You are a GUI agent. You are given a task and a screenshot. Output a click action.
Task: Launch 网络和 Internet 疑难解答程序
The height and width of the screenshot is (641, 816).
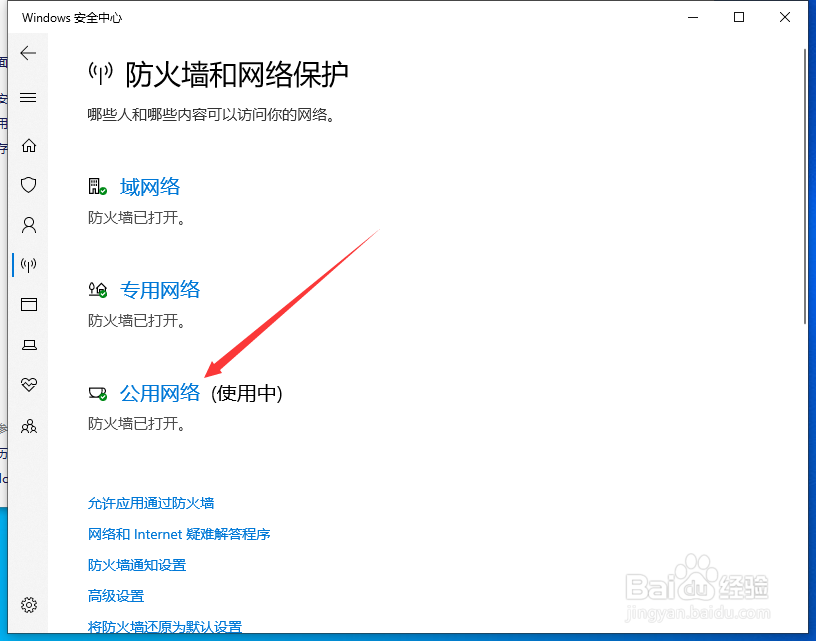(178, 534)
